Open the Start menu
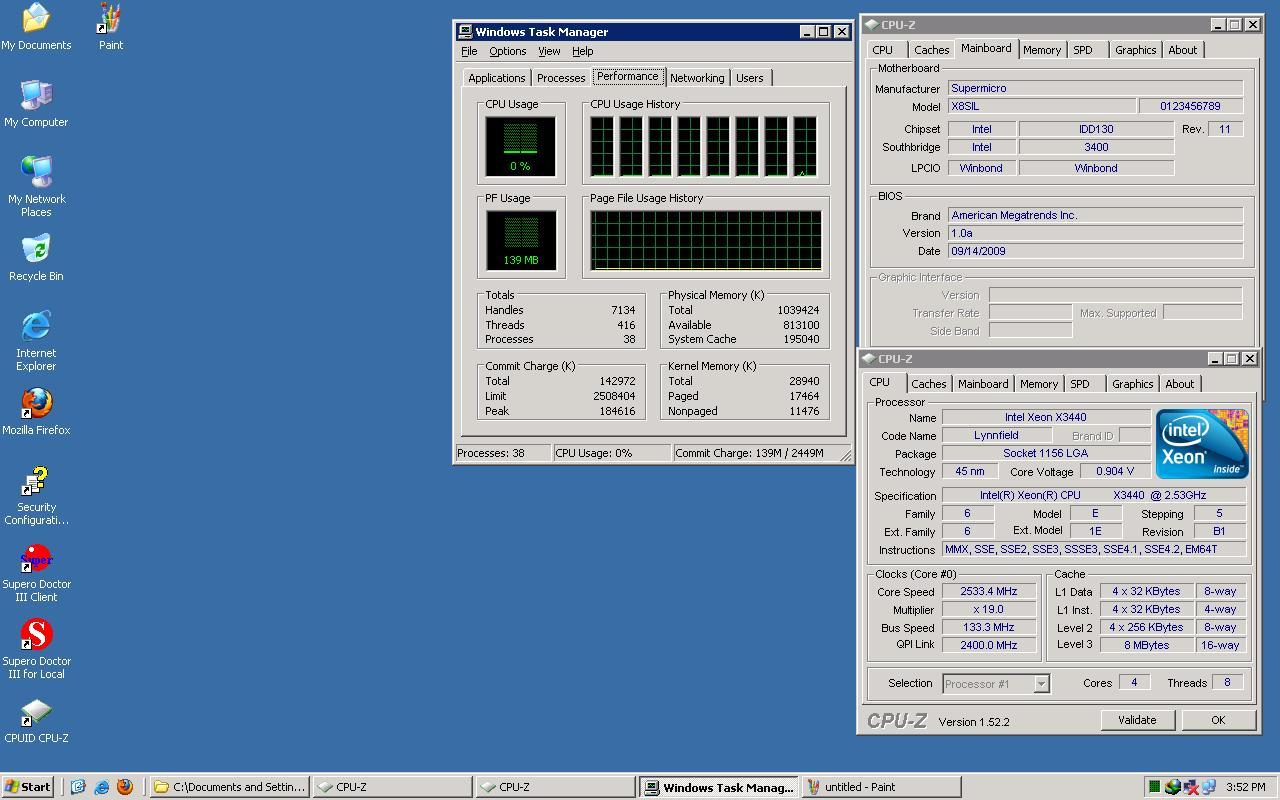Viewport: 1280px width, 800px height. pyautogui.click(x=27, y=787)
